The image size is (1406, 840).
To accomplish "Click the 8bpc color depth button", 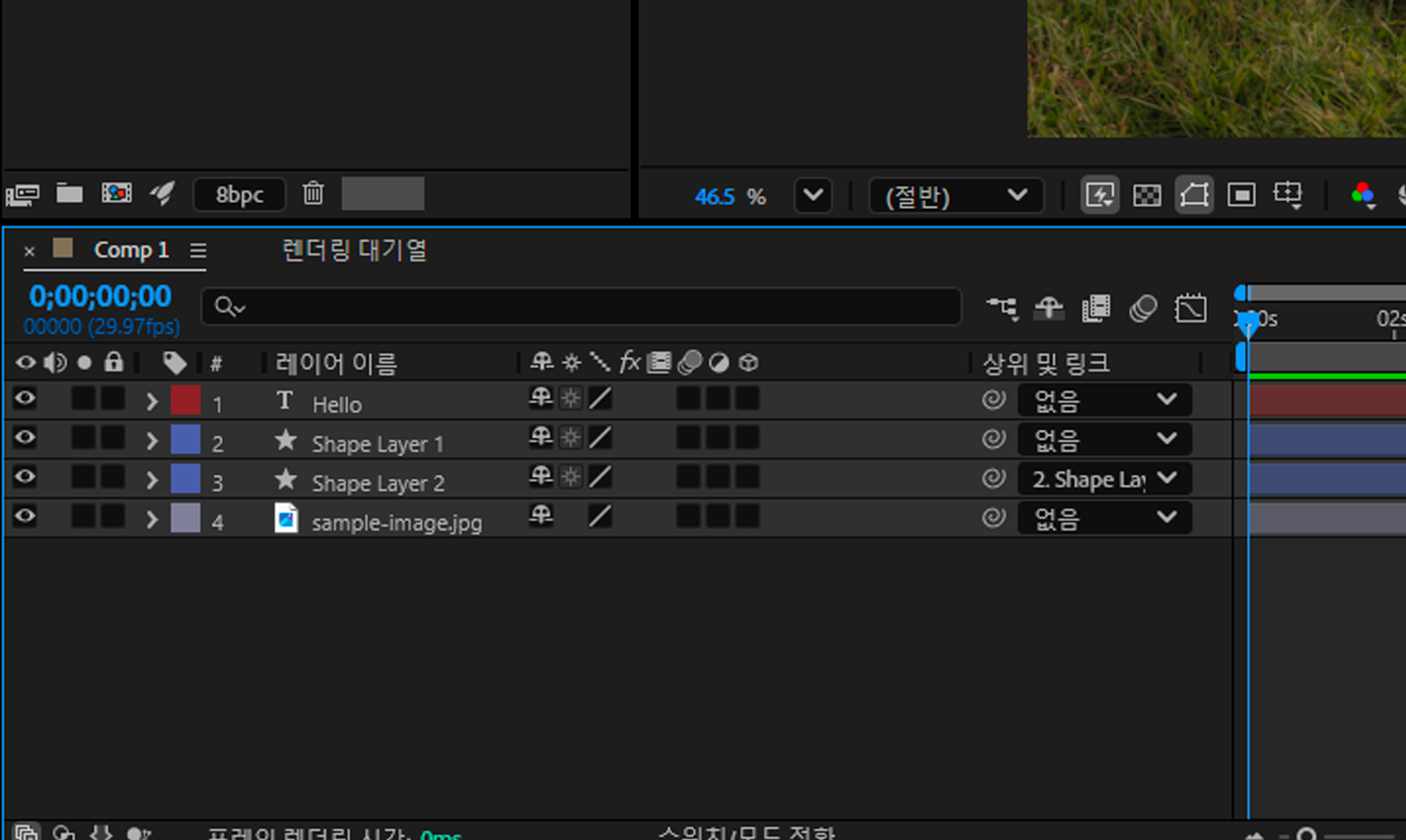I will click(x=240, y=194).
